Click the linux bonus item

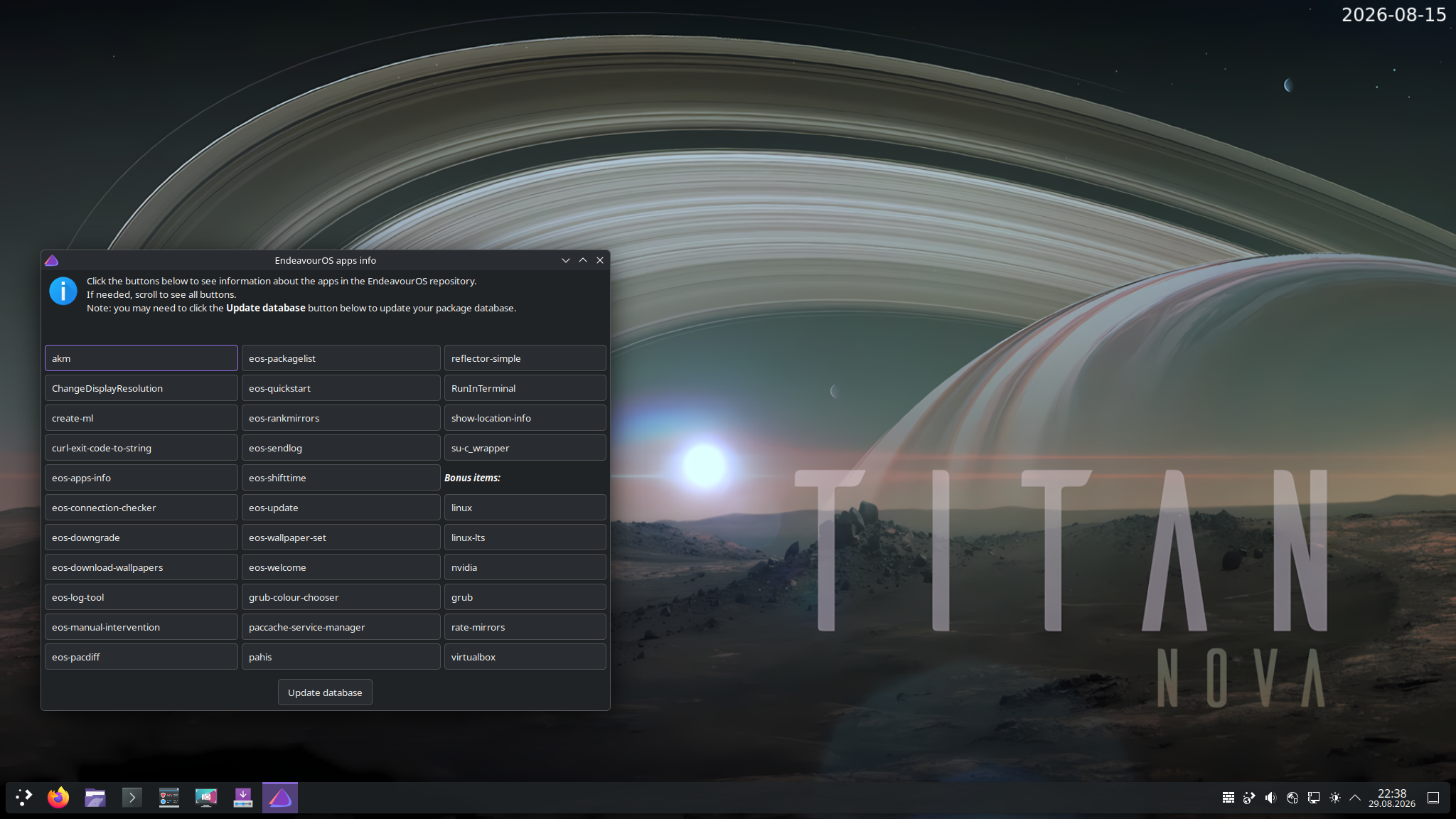pos(525,508)
